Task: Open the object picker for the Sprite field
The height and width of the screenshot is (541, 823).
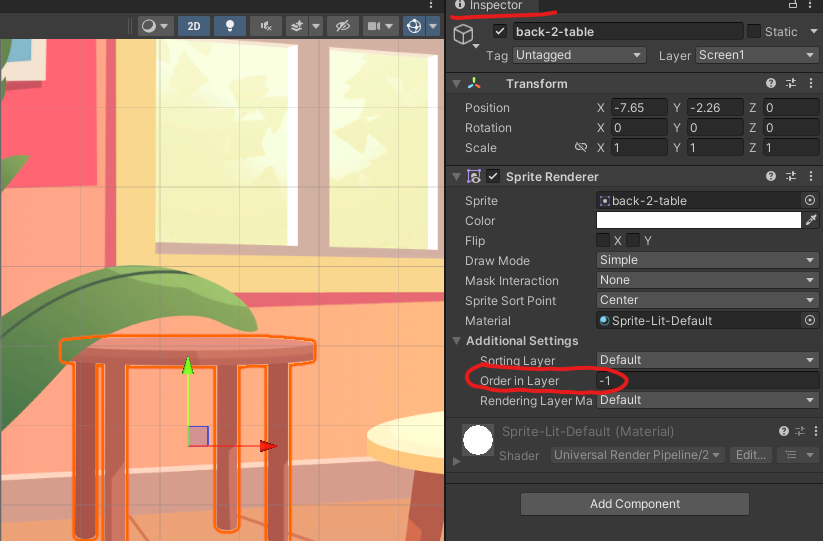Action: (x=810, y=201)
